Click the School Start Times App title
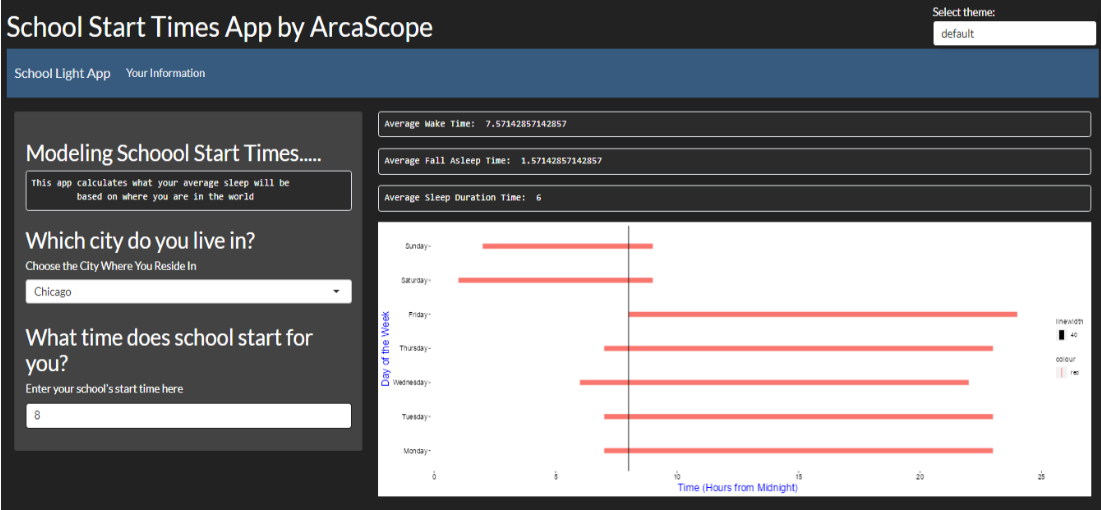Viewport: 1101px width, 510px height. (220, 27)
